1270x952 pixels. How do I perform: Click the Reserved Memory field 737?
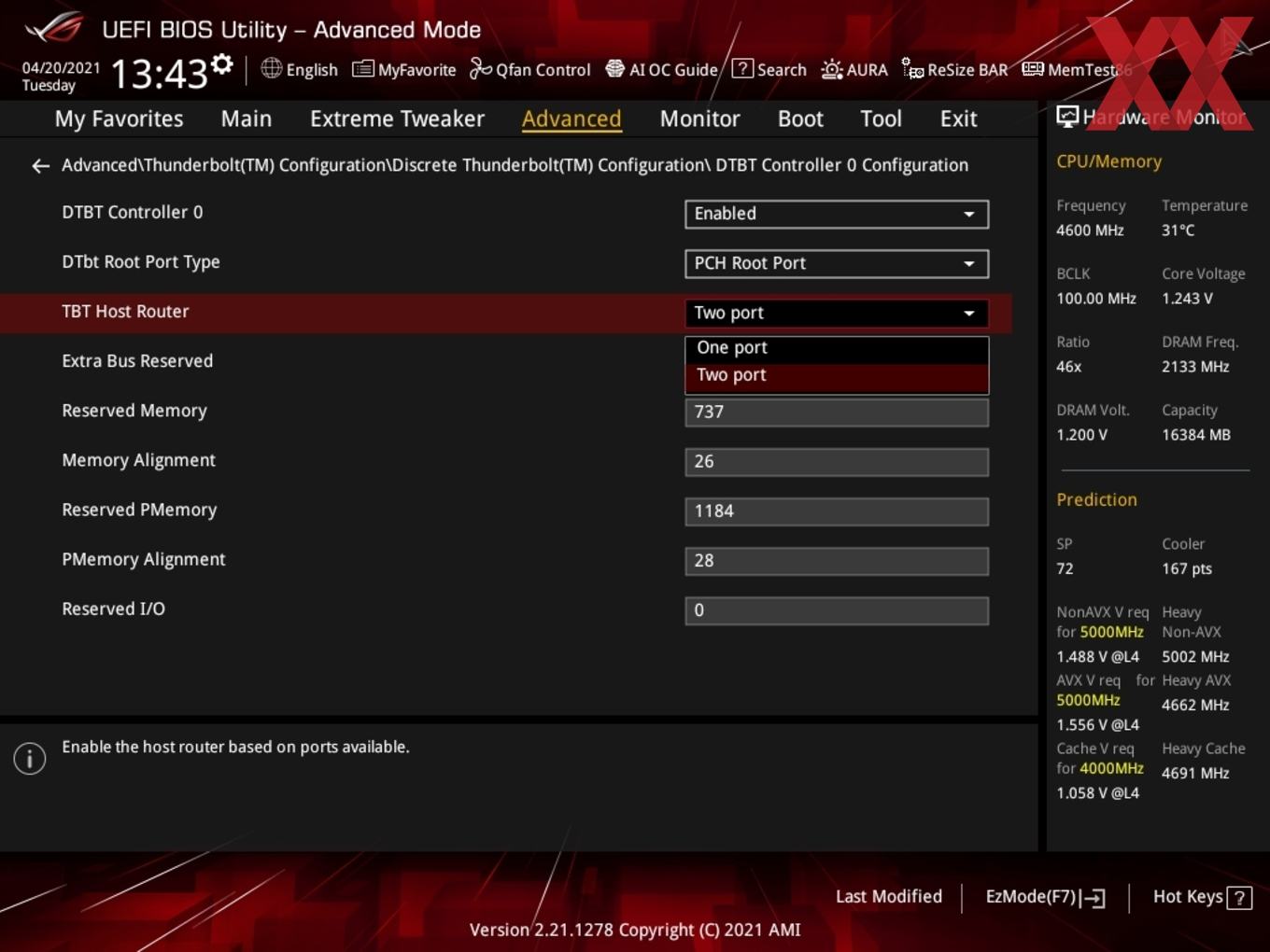click(836, 413)
